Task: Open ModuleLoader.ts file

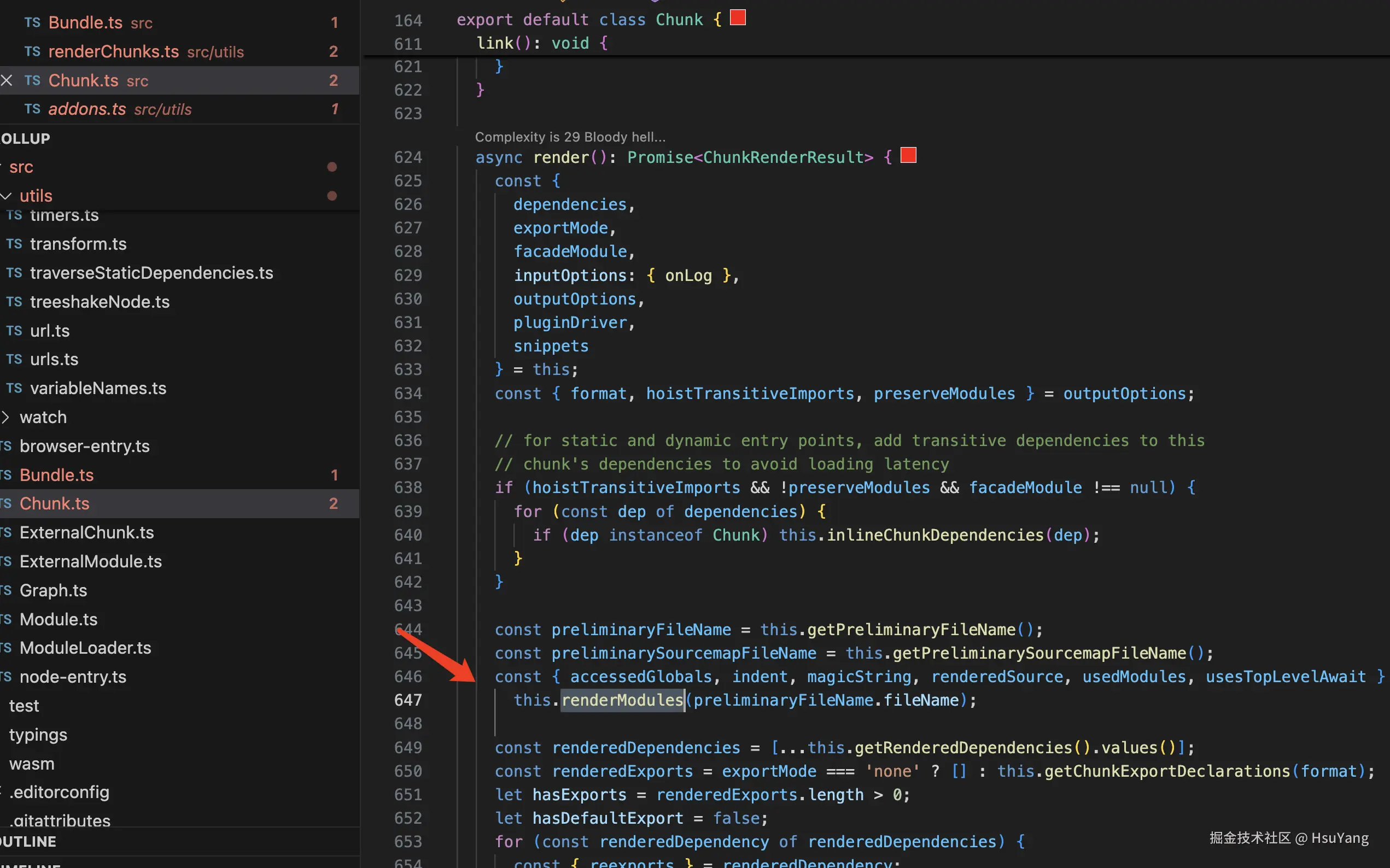Action: (85, 648)
